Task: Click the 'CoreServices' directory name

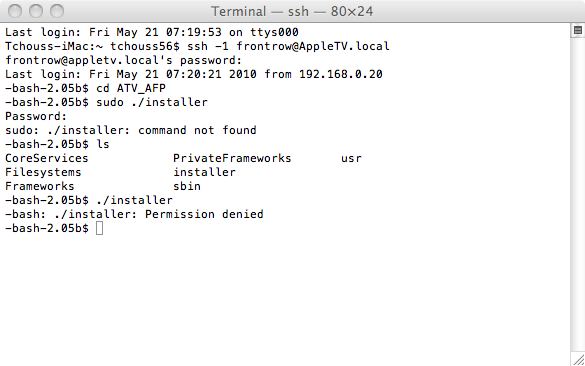Action: tap(47, 158)
